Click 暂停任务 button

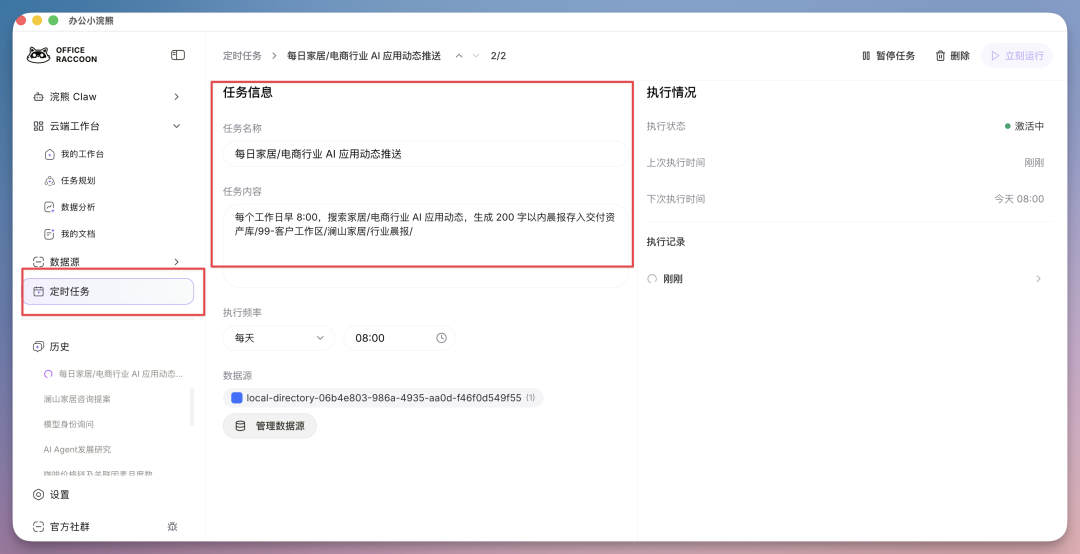889,56
